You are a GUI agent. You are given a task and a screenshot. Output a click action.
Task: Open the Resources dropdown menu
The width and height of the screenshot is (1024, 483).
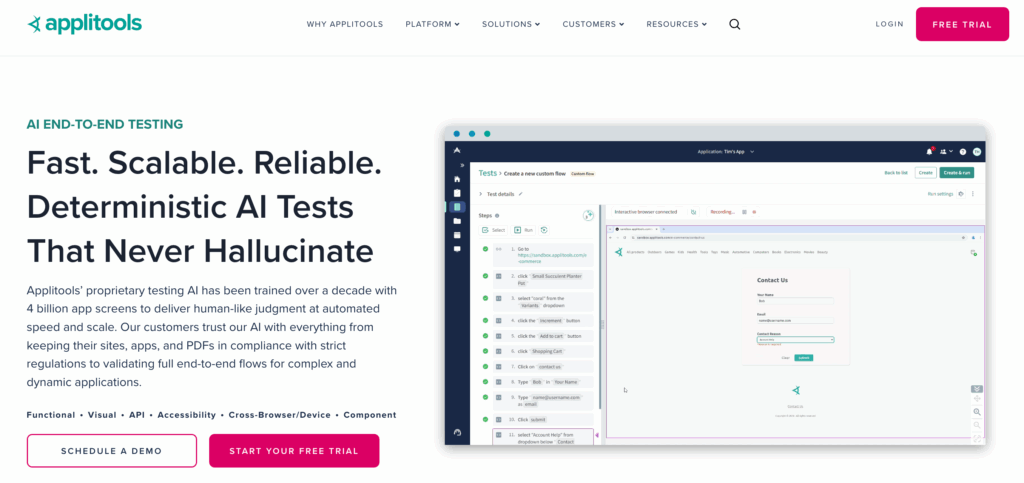(677, 25)
